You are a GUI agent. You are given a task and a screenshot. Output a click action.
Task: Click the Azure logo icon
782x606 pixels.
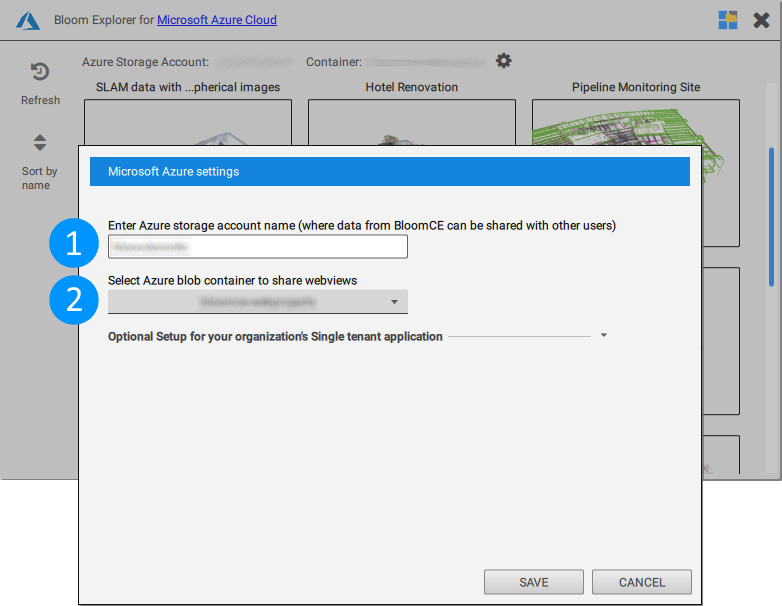tap(27, 20)
